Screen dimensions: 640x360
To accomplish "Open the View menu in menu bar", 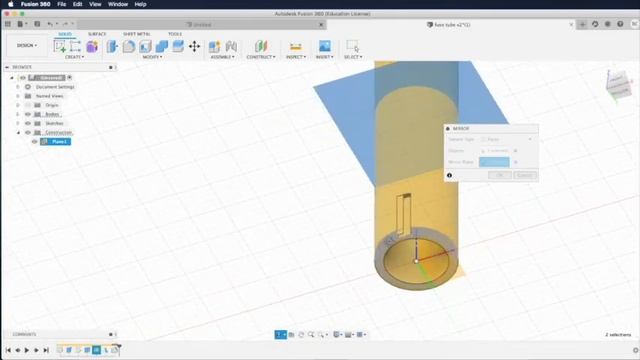I will click(95, 4).
